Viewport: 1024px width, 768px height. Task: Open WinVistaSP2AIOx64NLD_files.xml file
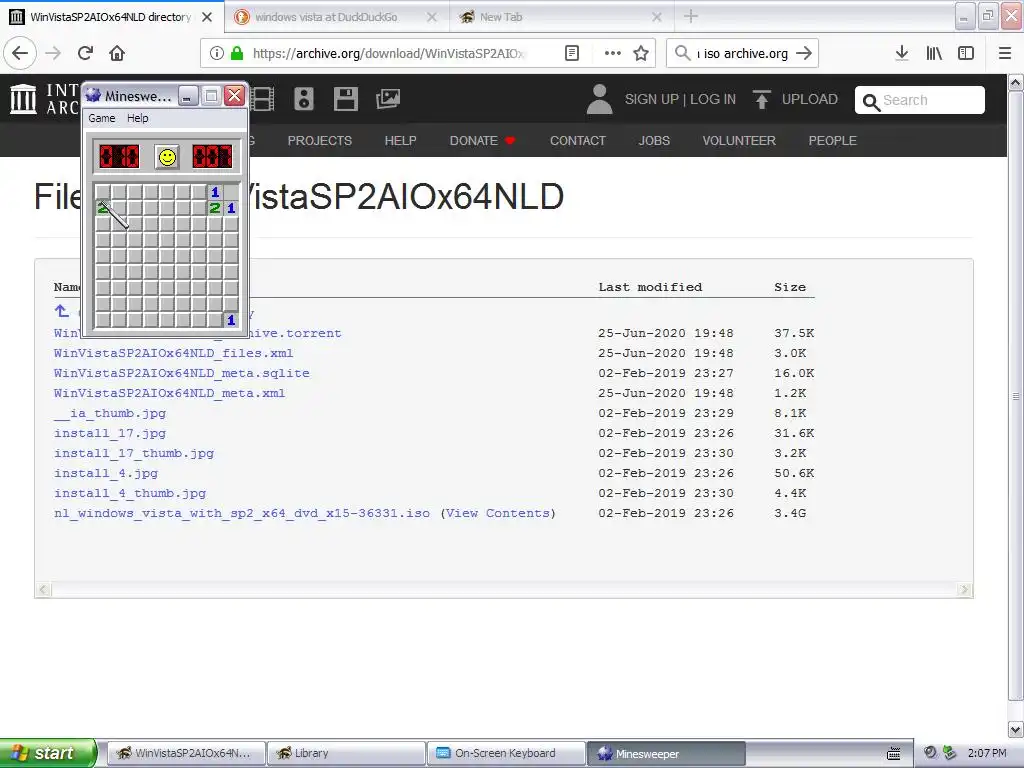[173, 353]
